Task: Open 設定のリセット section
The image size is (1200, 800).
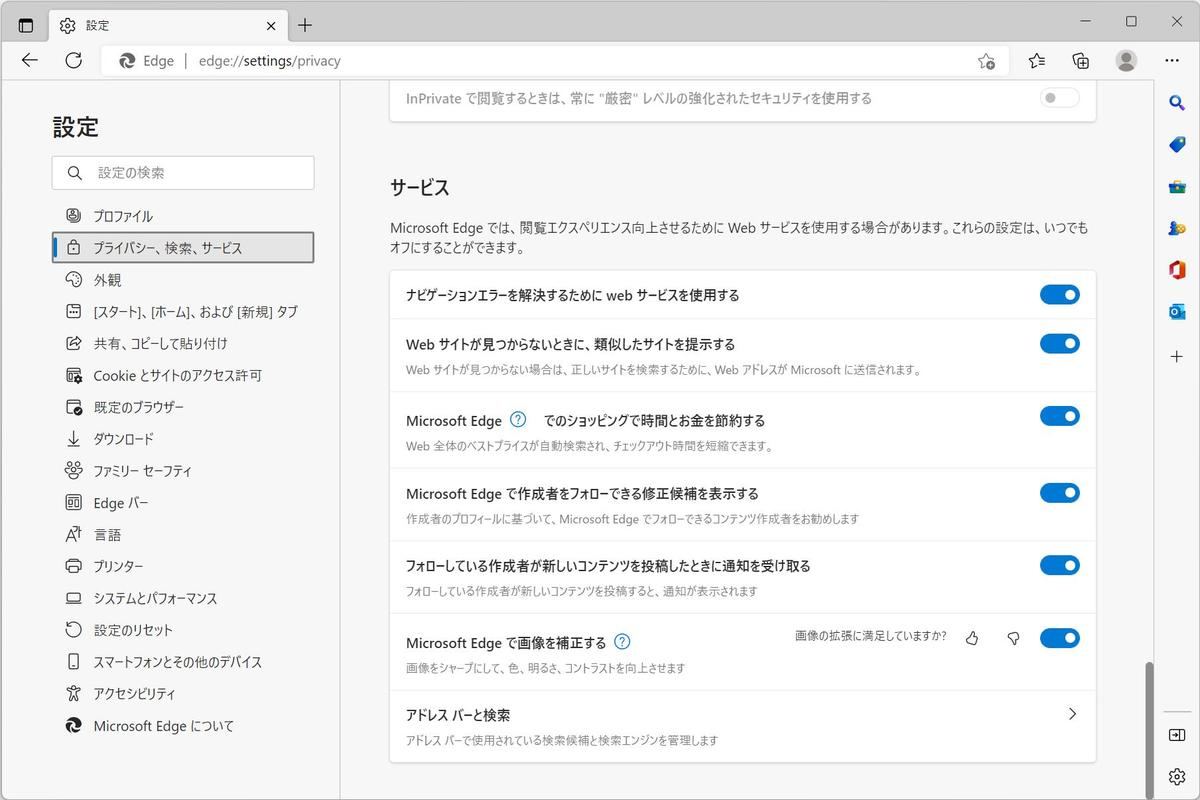Action: tap(183, 630)
